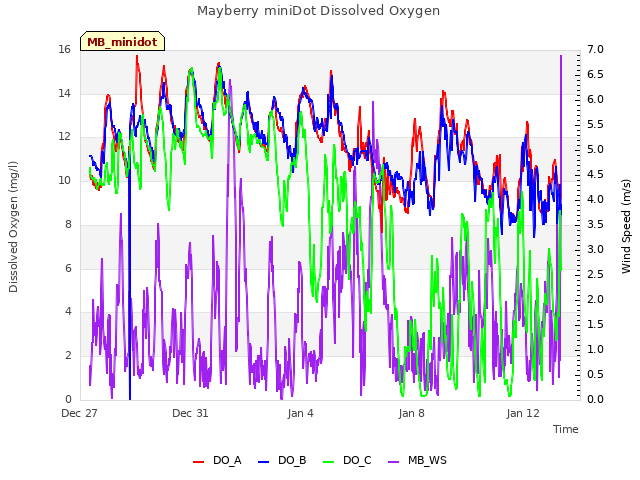
Task: Click the 6 value on left axis
Action: tap(68, 269)
